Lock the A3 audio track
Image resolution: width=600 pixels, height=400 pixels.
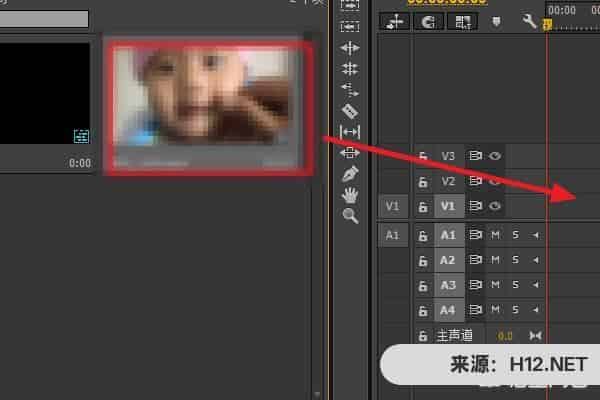[423, 286]
